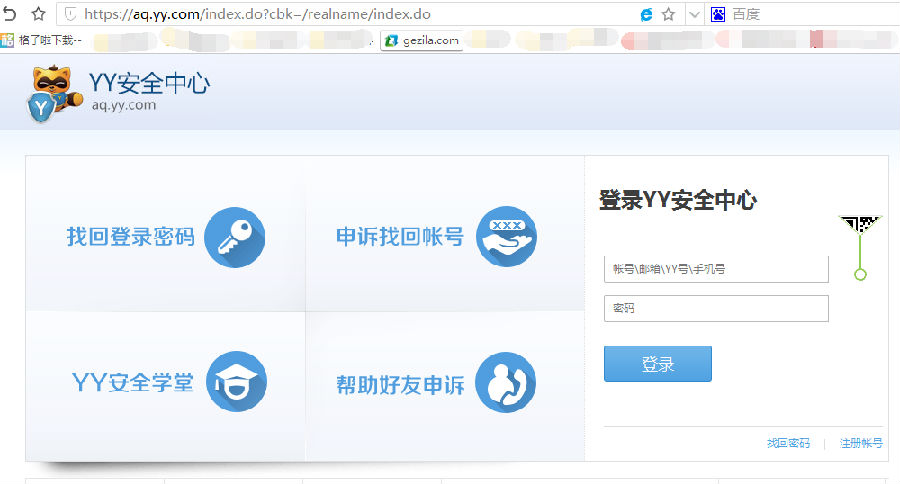Screen dimensions: 900x484
Task: Open 找回登录密码 link
Action: (131, 237)
